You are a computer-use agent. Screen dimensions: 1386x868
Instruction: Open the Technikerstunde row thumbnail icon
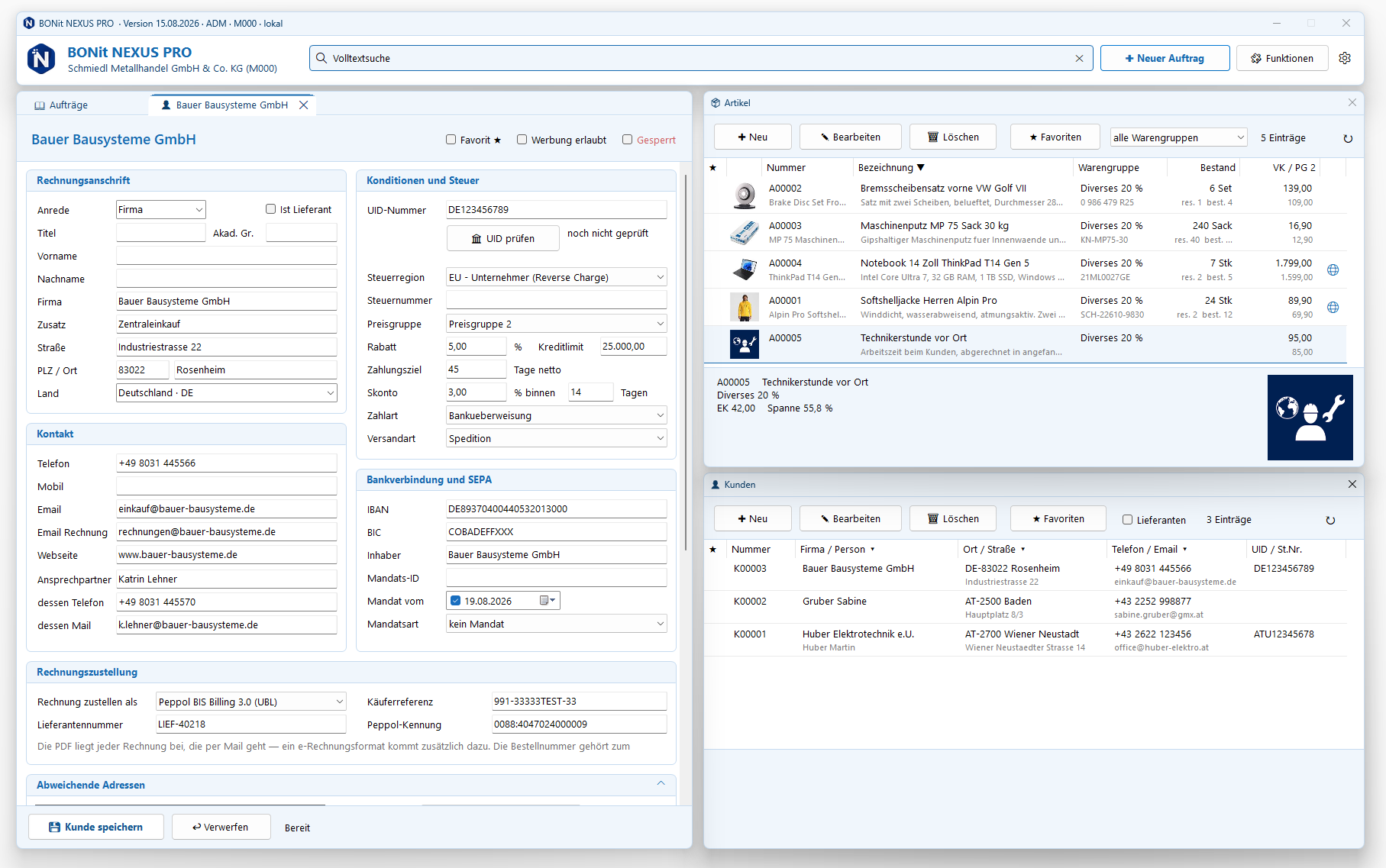click(744, 344)
